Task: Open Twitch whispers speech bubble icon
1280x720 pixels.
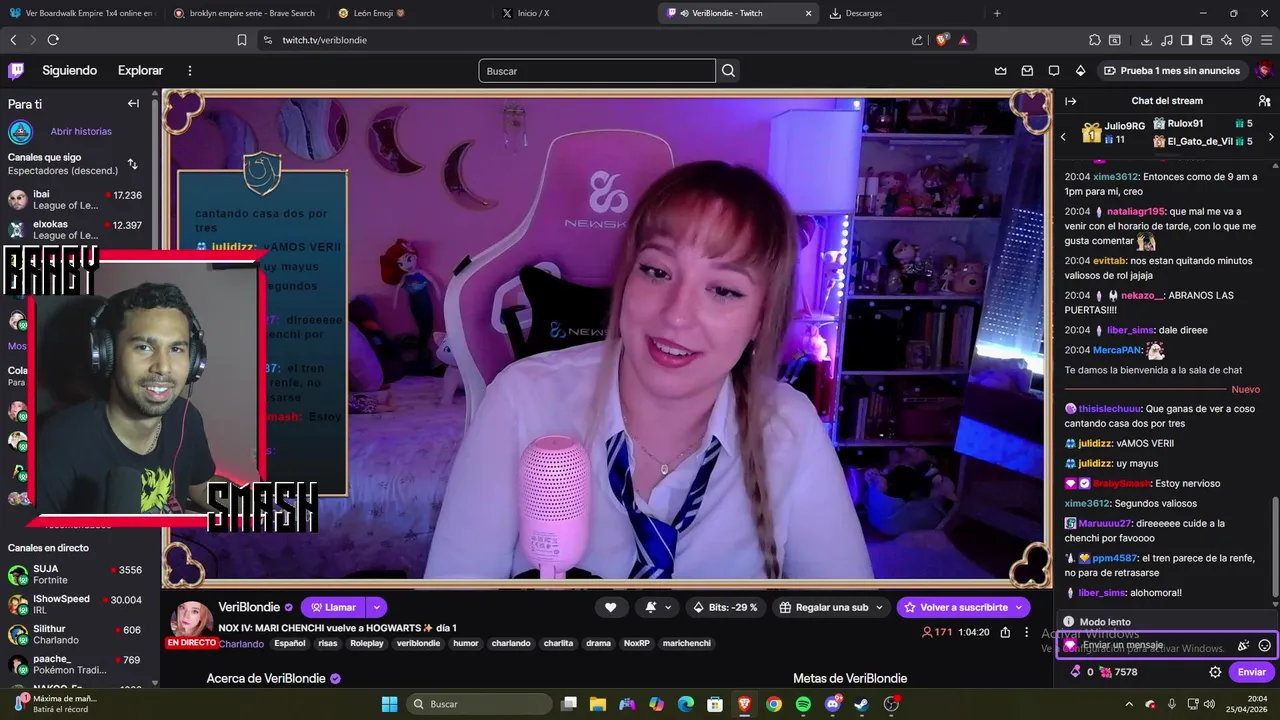Action: coord(1054,71)
